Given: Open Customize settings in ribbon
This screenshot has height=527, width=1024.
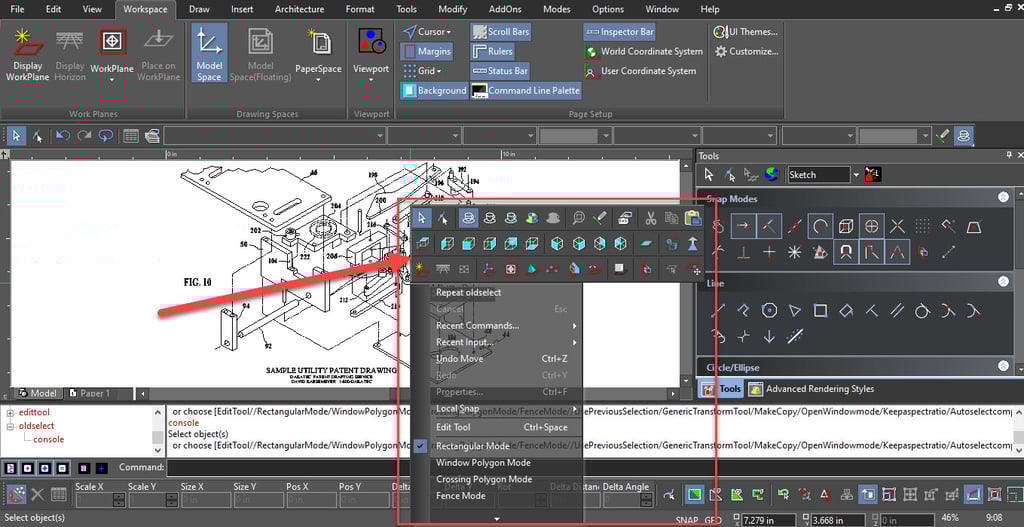Looking at the screenshot, I should click(x=746, y=51).
